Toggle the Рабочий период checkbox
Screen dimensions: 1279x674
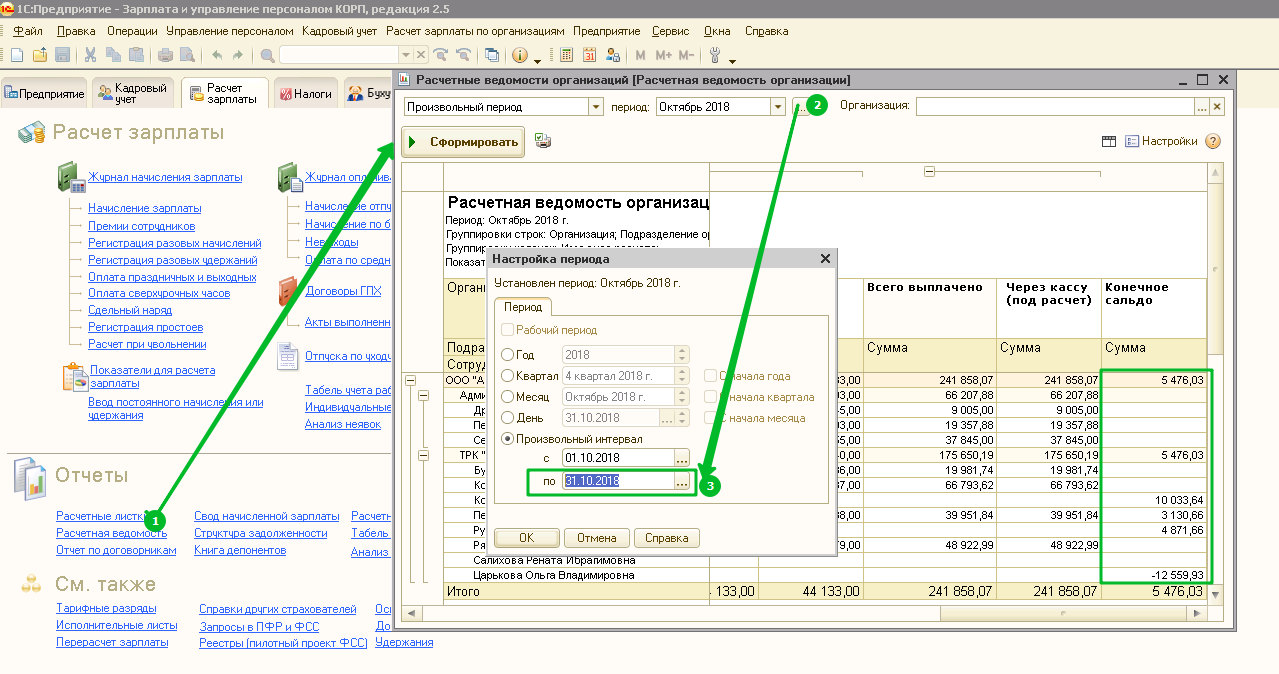coord(507,330)
